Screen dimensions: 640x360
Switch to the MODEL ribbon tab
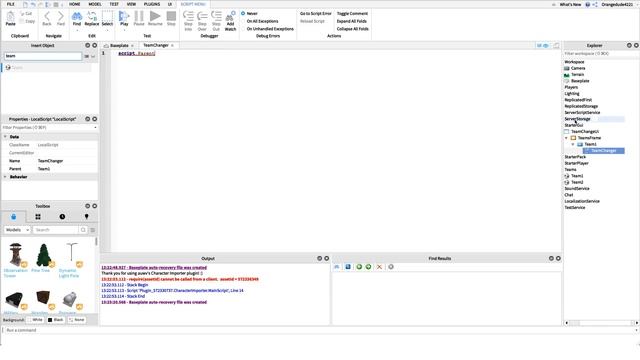(x=95, y=4)
